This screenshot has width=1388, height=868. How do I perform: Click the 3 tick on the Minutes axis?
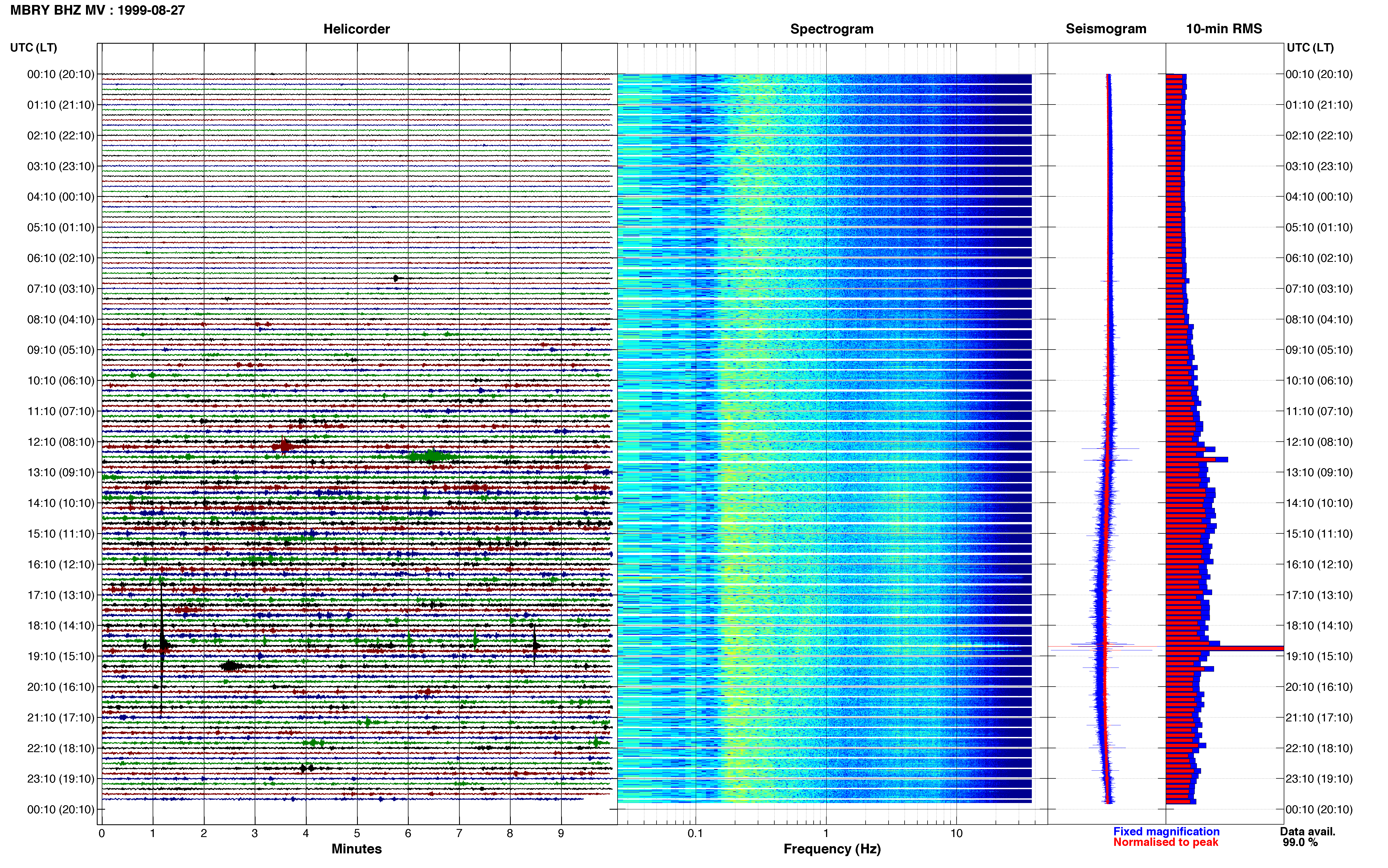[255, 833]
